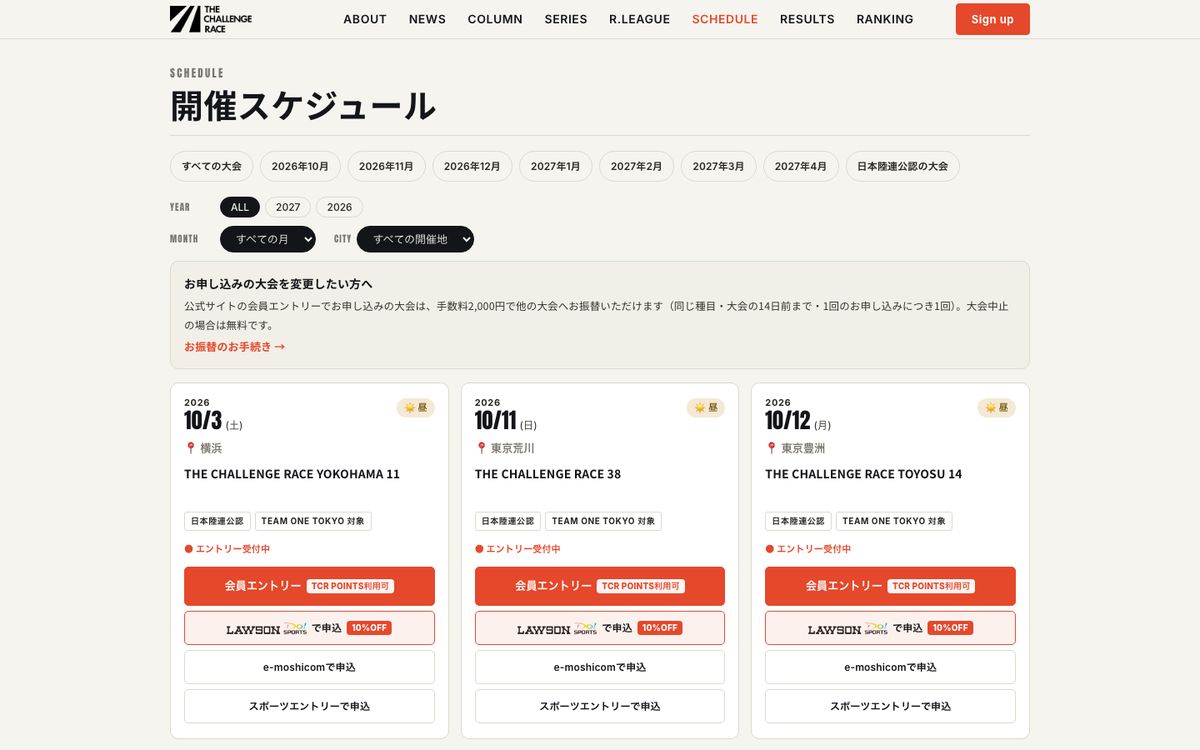Open SERIES in the top navigation
This screenshot has height=750, width=1200.
pyautogui.click(x=566, y=19)
